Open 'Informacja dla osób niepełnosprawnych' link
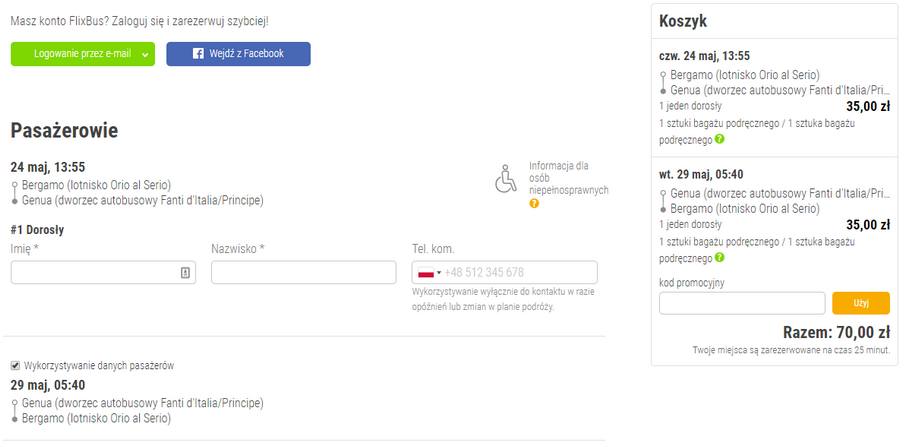The width and height of the screenshot is (900, 443). (567, 177)
